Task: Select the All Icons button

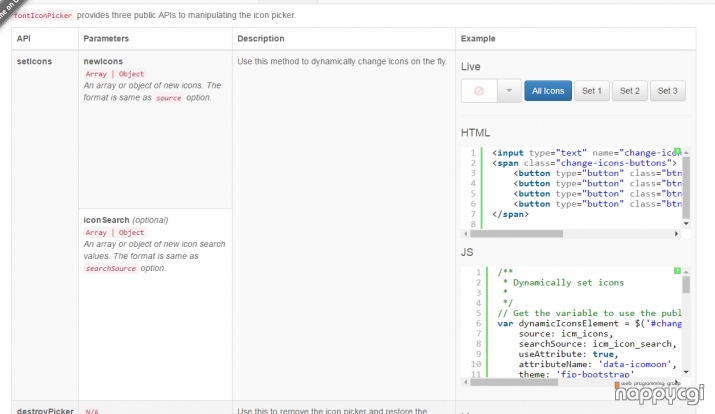Action: point(548,91)
